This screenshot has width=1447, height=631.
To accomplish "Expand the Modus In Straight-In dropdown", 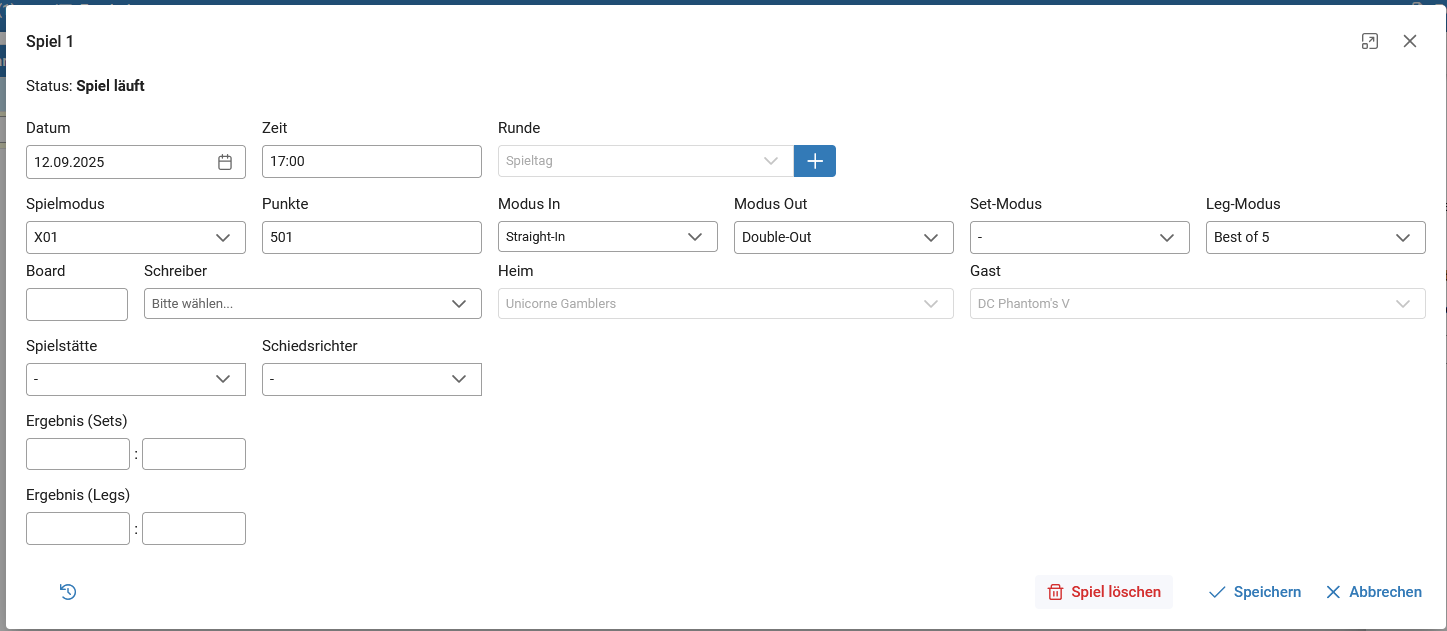I will 608,237.
